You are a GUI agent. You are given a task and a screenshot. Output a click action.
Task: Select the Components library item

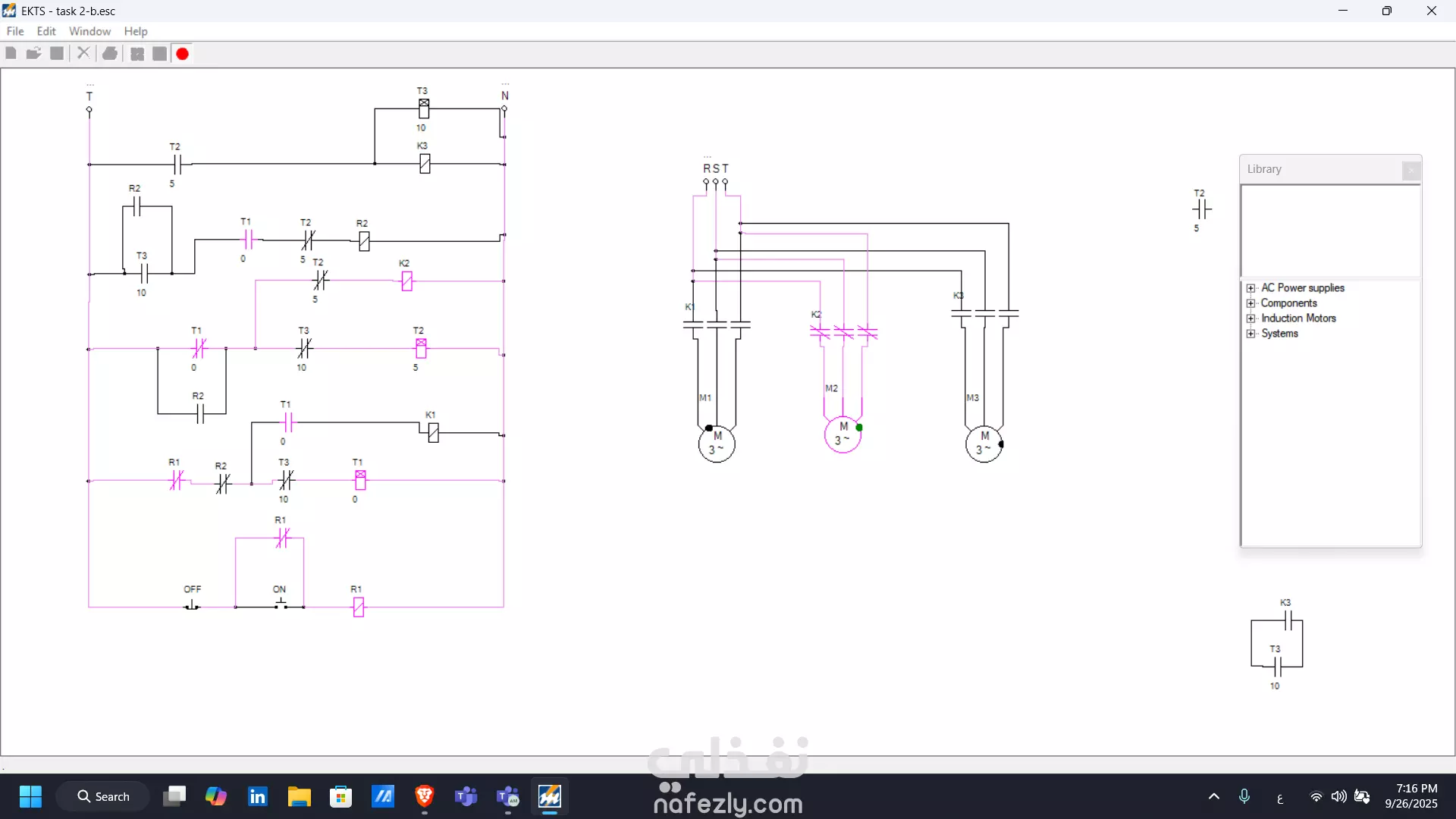tap(1288, 303)
